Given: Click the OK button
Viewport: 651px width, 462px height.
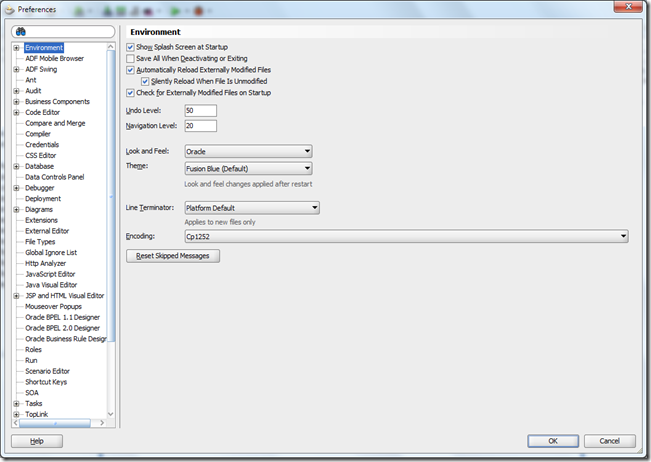Looking at the screenshot, I should click(x=553, y=441).
